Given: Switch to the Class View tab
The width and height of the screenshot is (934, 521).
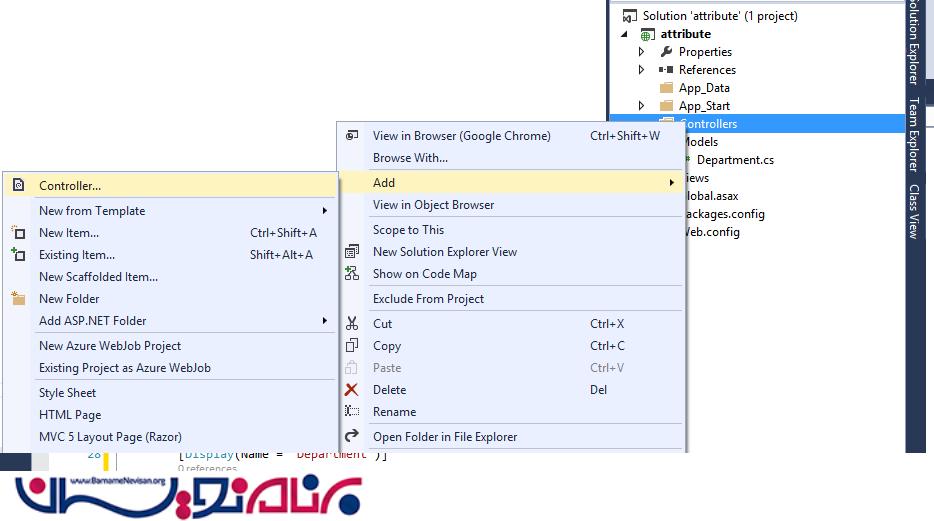Looking at the screenshot, I should 913,211.
